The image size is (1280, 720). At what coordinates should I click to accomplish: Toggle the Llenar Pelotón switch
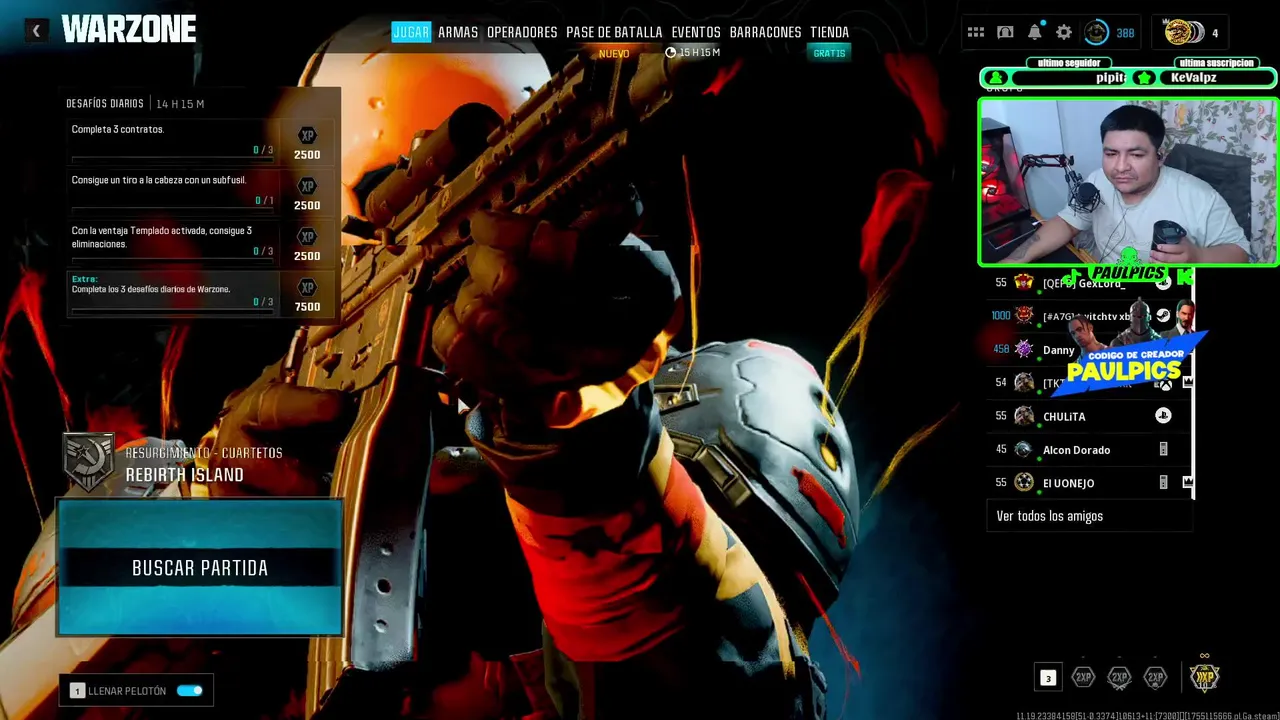pyautogui.click(x=189, y=690)
